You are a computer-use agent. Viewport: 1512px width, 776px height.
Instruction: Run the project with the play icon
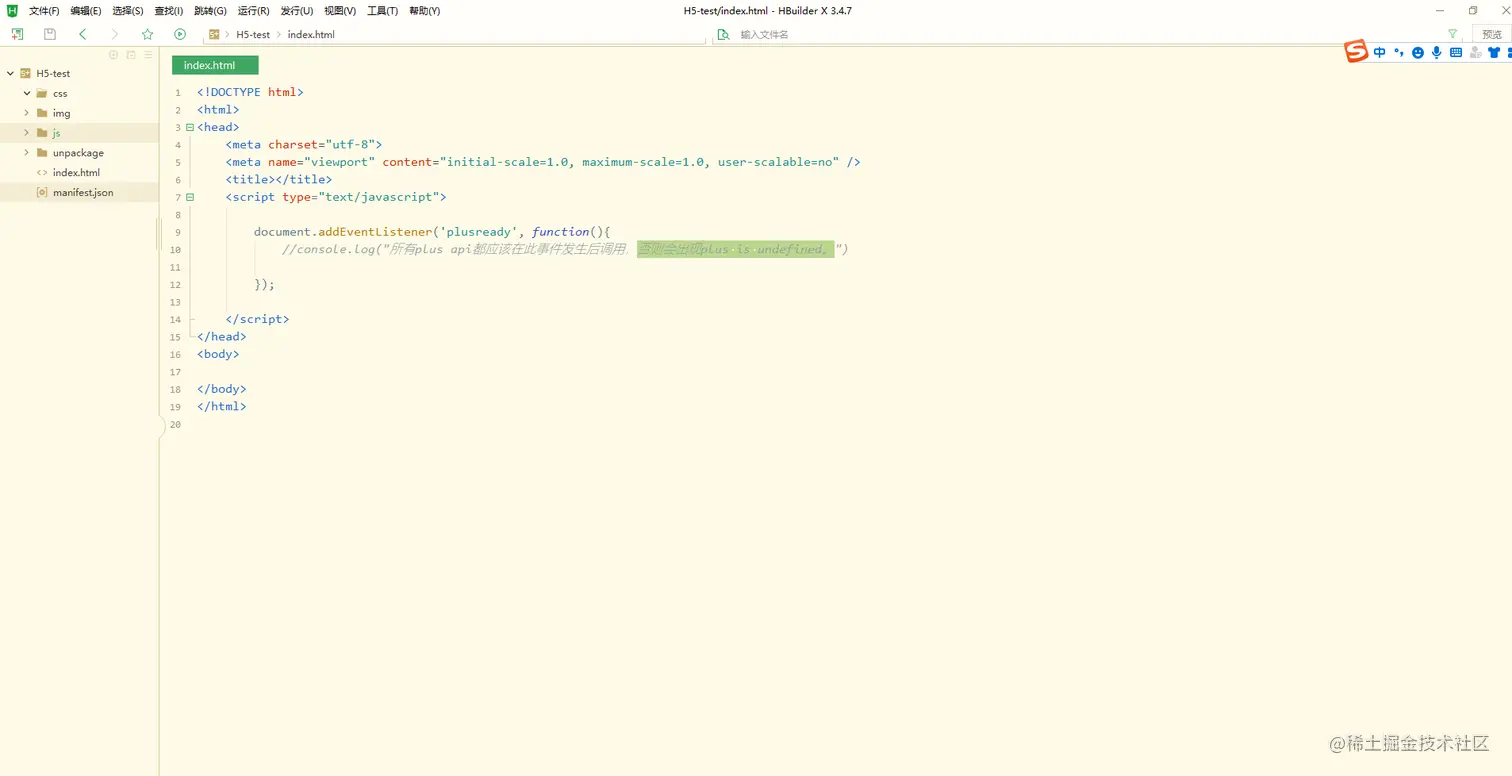click(x=180, y=34)
